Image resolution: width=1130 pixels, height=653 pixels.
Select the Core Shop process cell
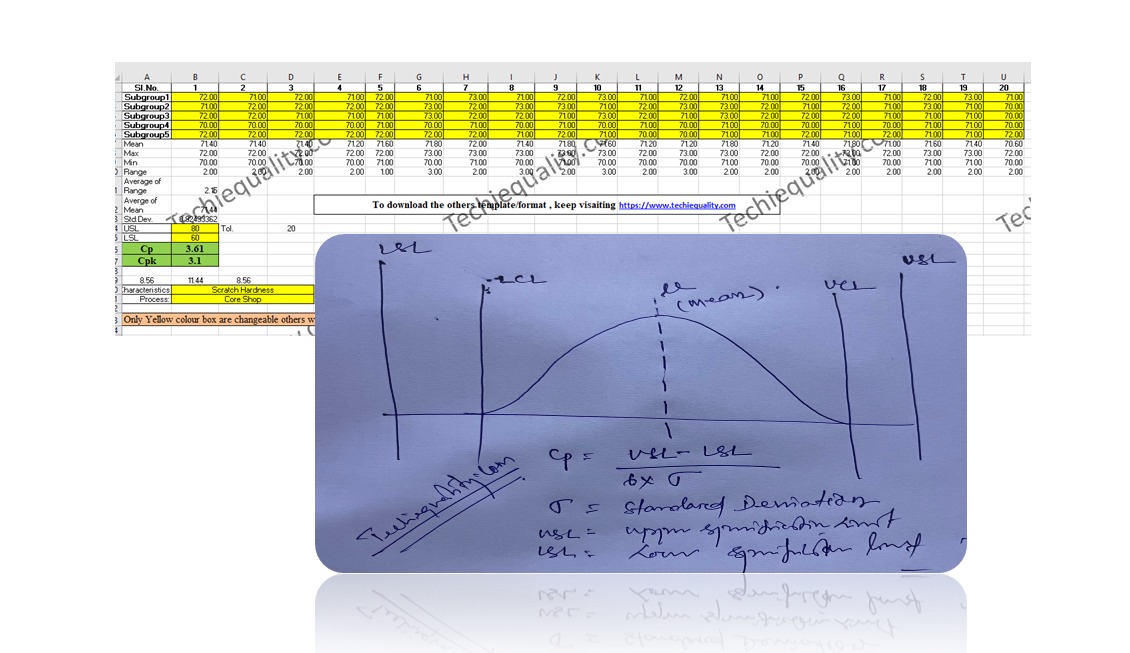point(241,299)
